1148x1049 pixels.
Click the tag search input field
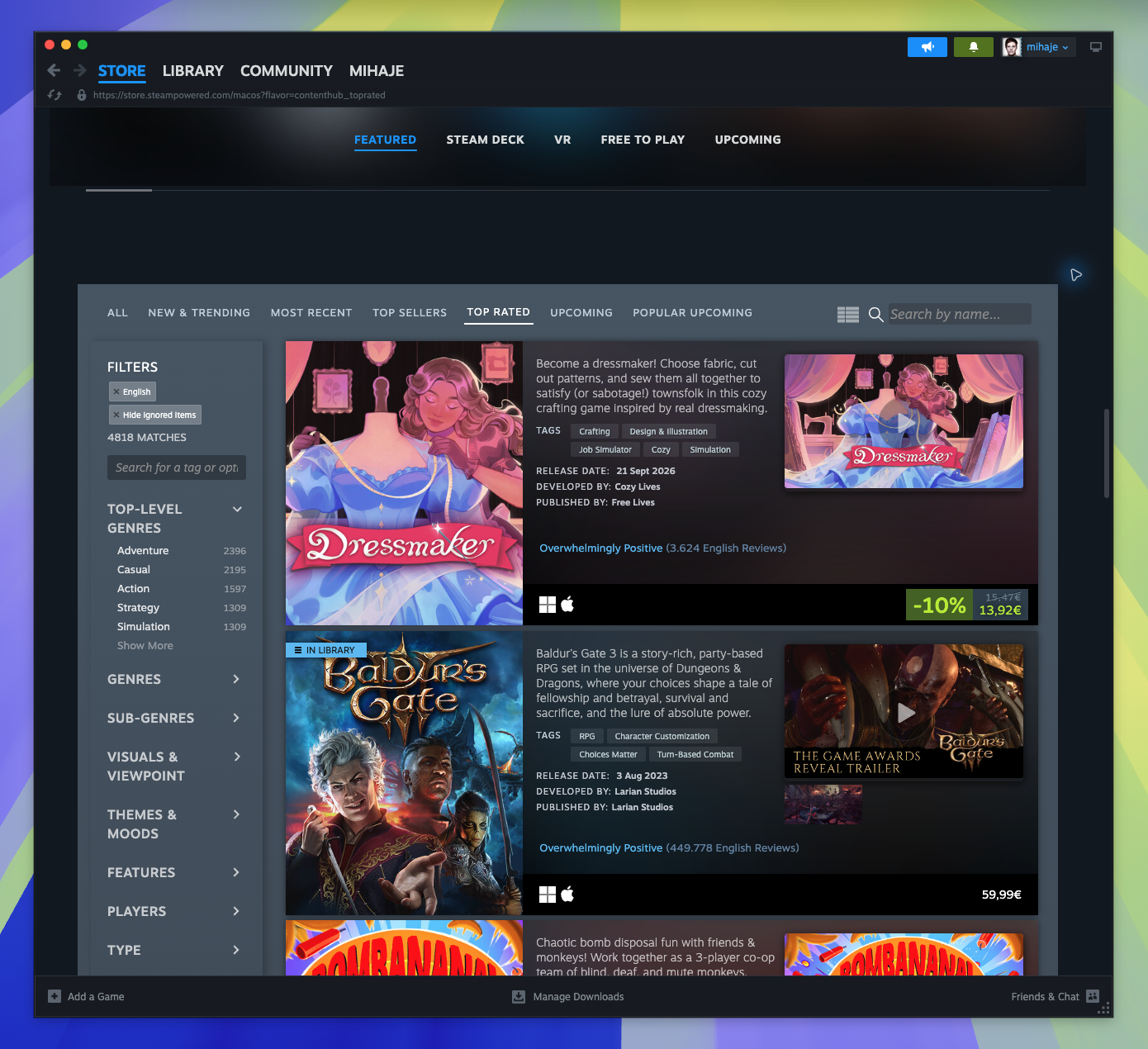[x=177, y=468]
